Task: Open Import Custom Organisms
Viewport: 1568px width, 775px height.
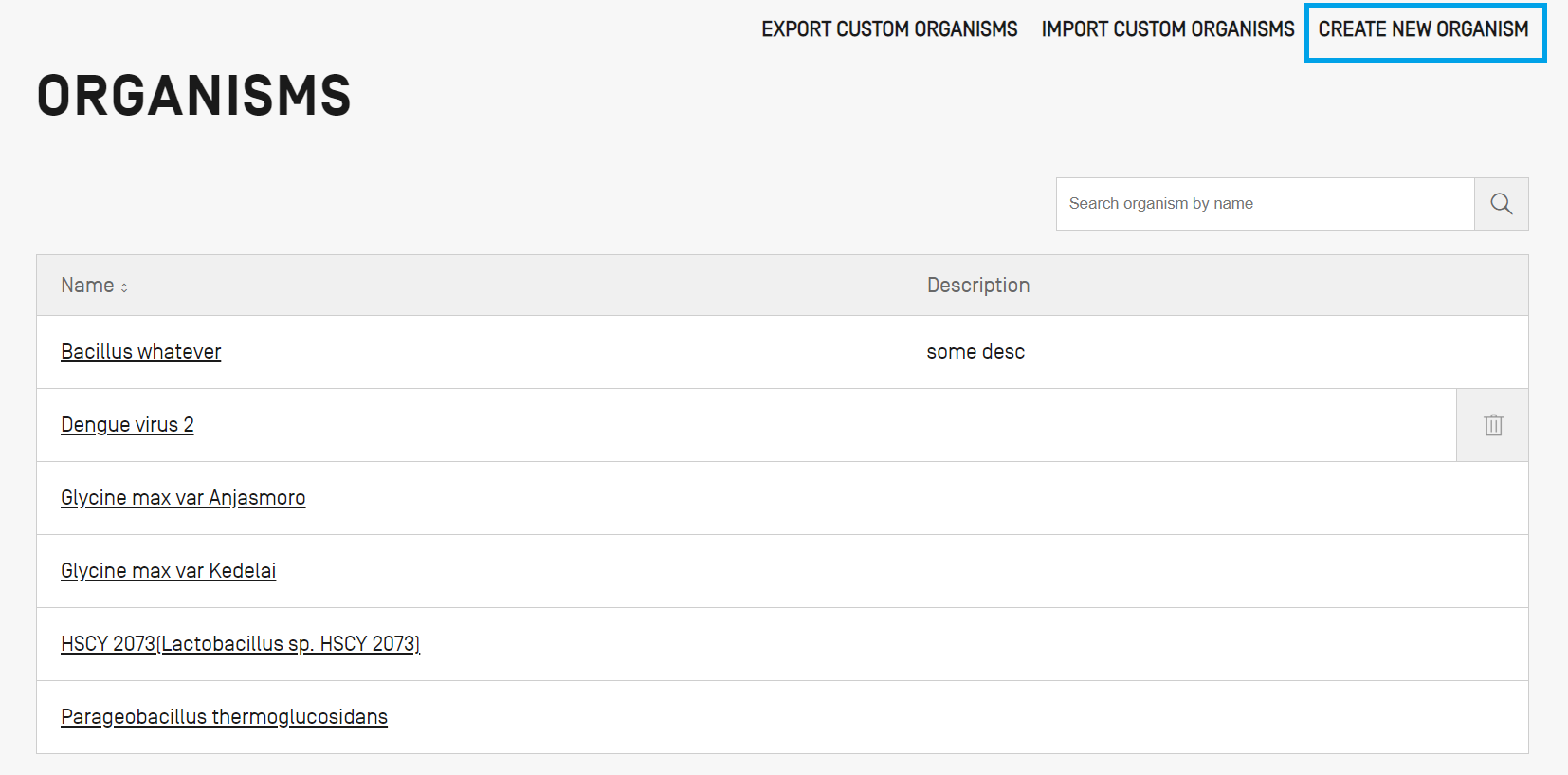Action: [1167, 29]
